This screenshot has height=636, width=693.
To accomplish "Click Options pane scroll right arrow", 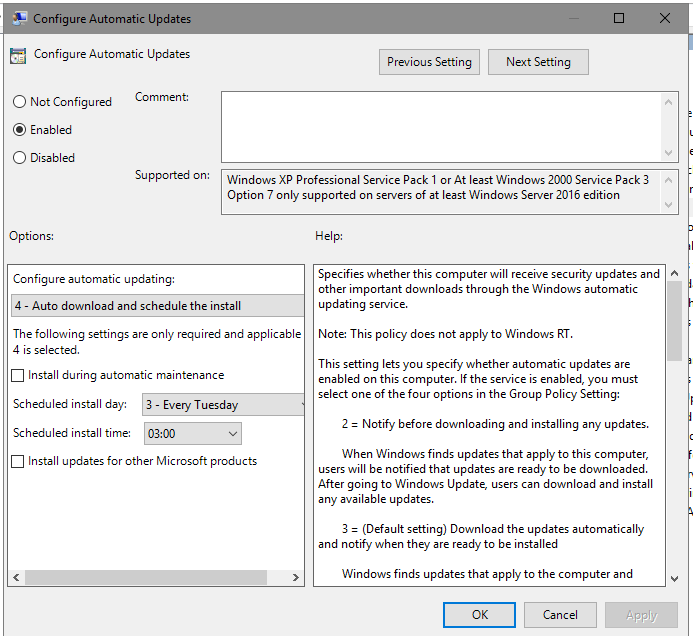I will click(296, 578).
